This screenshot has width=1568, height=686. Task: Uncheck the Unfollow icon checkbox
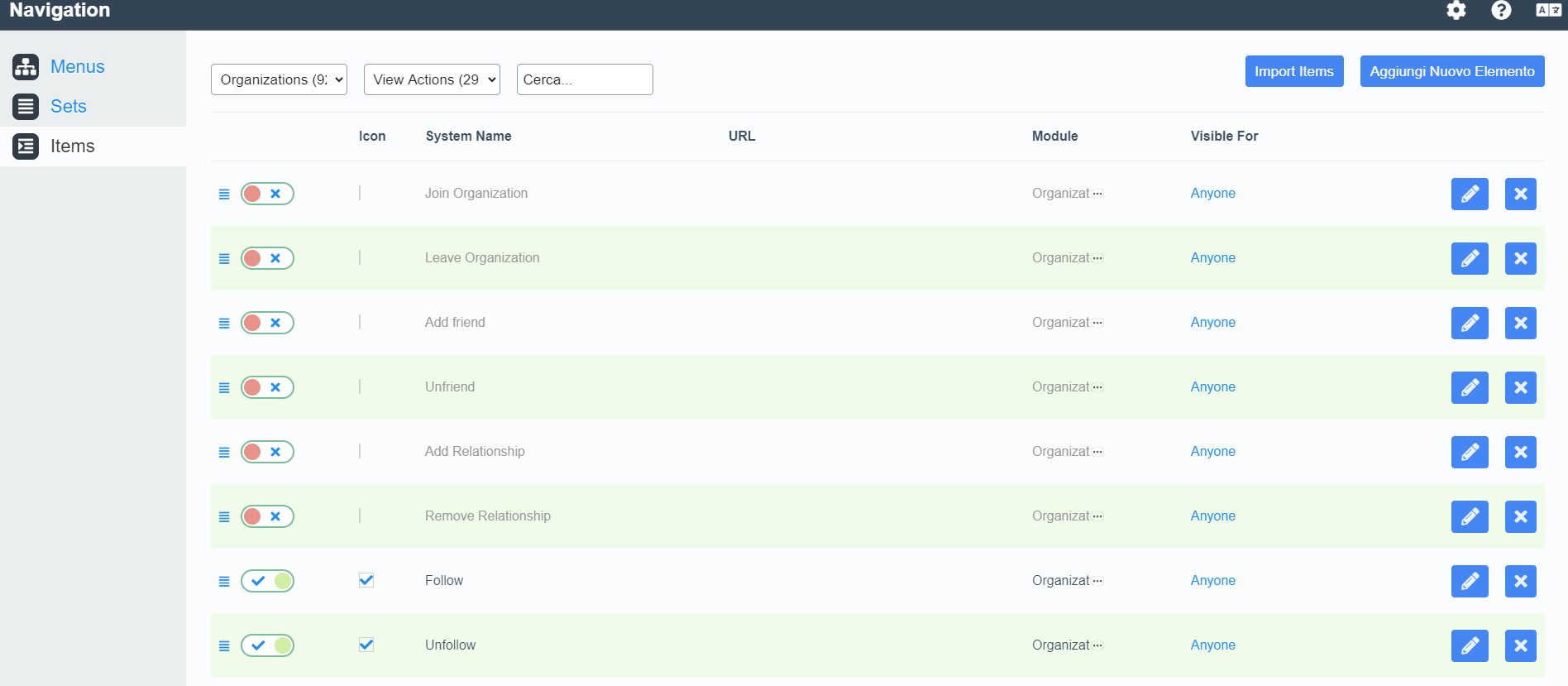pyautogui.click(x=366, y=645)
